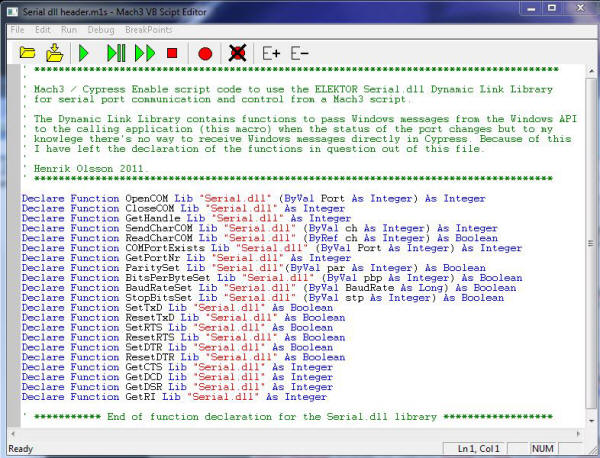Close the Mach3 VB Script Editor
The height and width of the screenshot is (458, 600).
(x=580, y=8)
